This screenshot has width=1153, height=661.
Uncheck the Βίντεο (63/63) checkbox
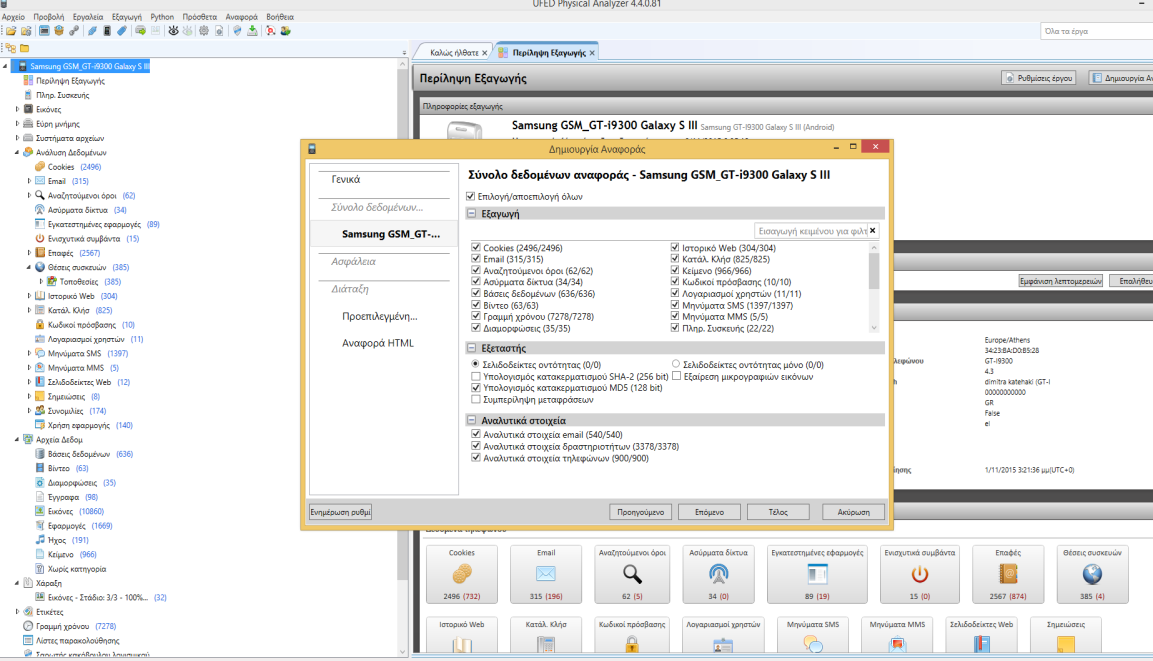[476, 305]
